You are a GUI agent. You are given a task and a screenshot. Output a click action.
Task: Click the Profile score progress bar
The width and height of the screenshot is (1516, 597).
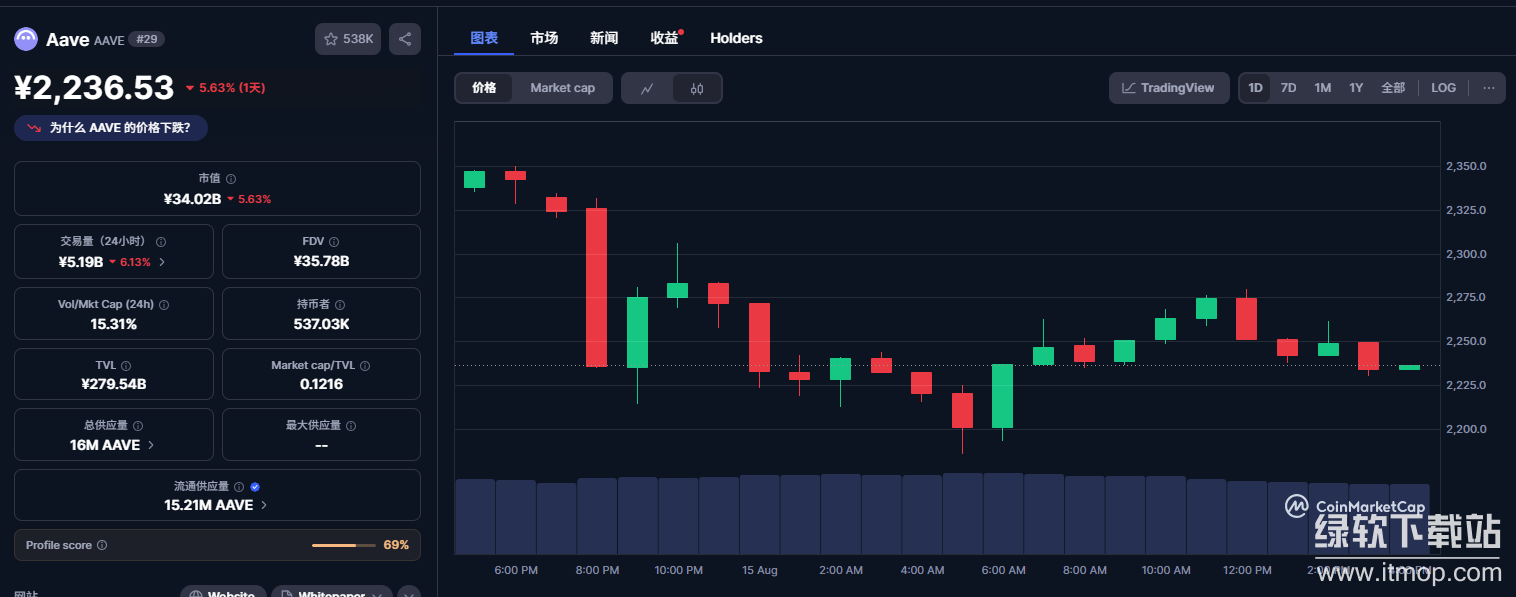[x=342, y=545]
